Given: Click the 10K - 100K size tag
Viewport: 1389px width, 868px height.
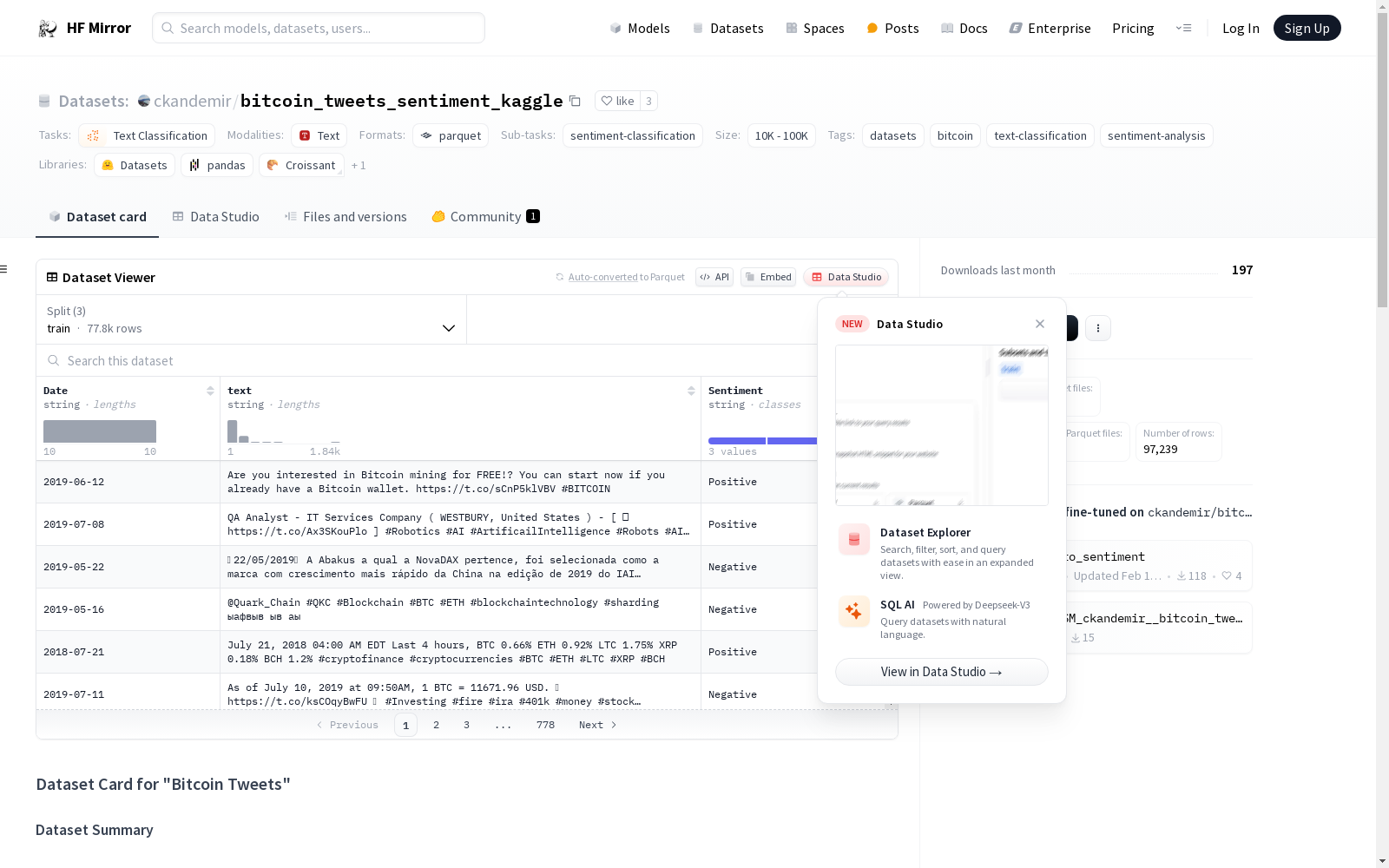Looking at the screenshot, I should pos(781,135).
